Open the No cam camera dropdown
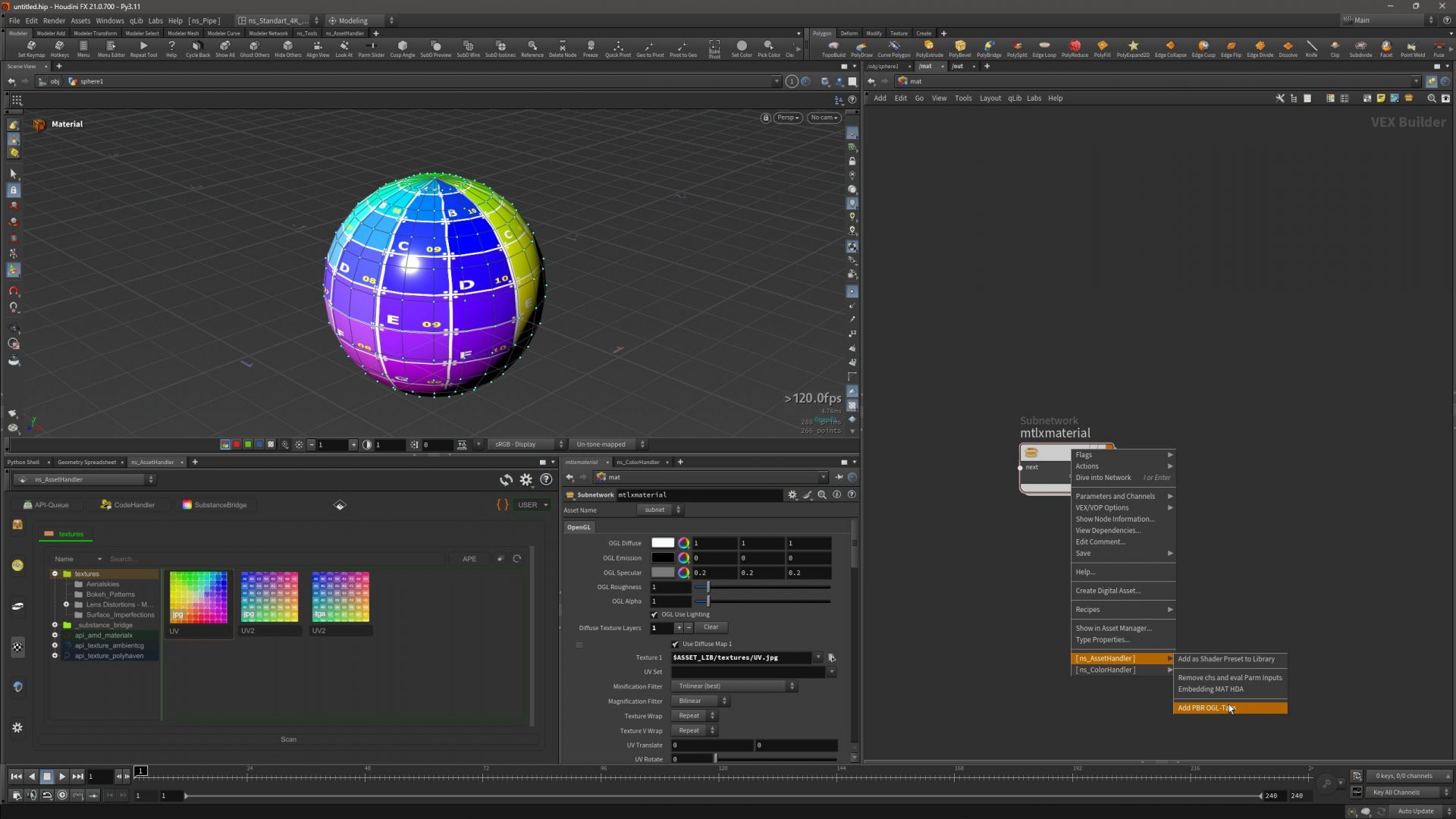 pyautogui.click(x=824, y=118)
